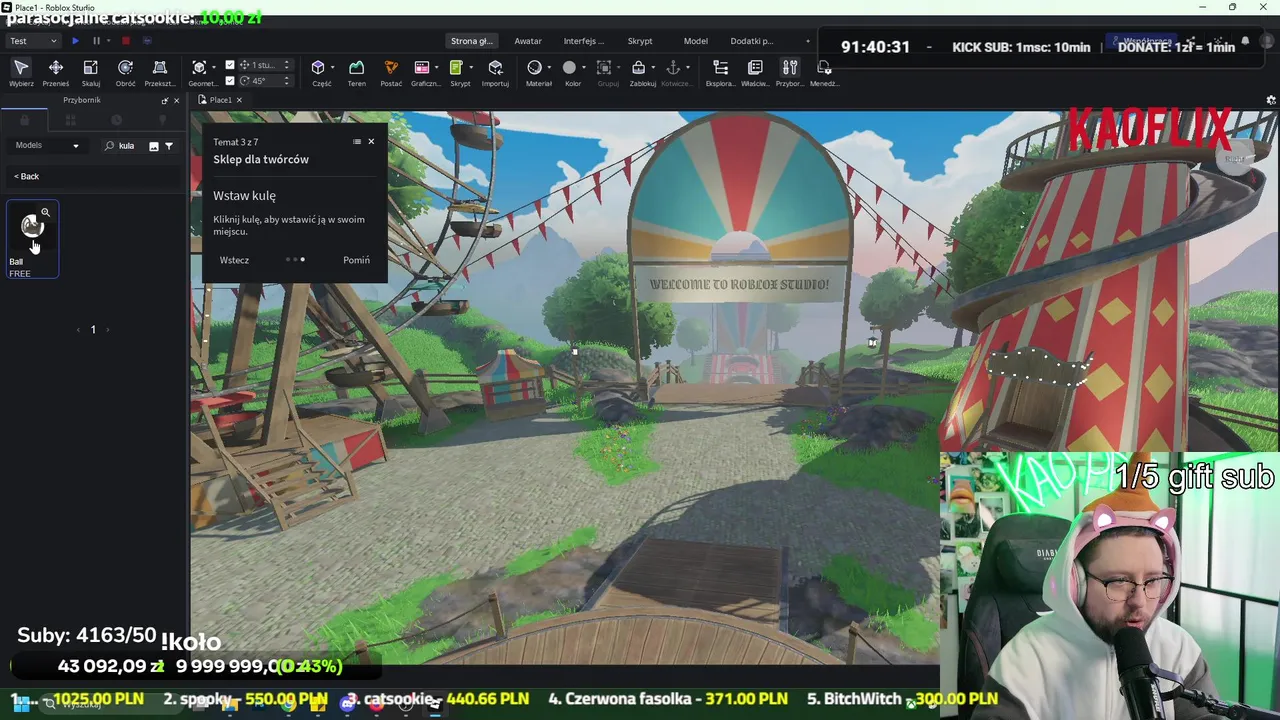The width and height of the screenshot is (1280, 720).
Task: Open the Eksplorator panel
Action: coord(720,72)
